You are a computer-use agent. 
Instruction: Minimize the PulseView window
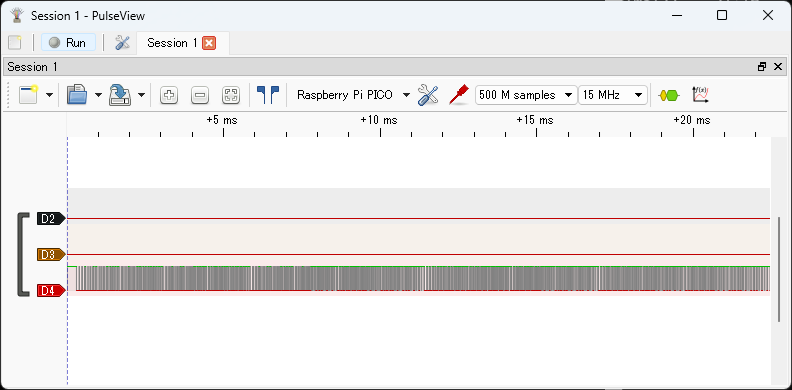tap(677, 16)
